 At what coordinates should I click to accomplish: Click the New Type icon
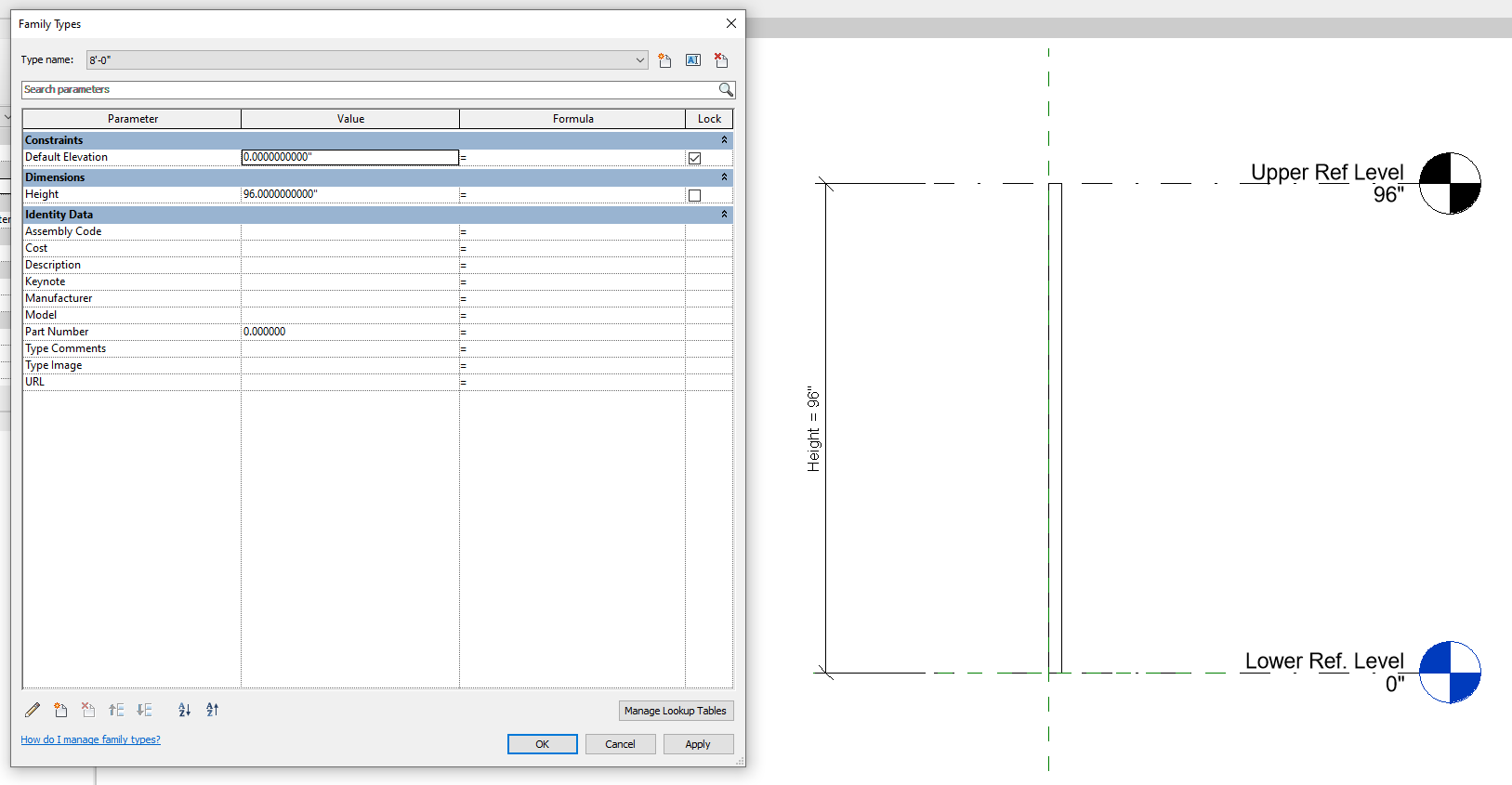tap(664, 60)
